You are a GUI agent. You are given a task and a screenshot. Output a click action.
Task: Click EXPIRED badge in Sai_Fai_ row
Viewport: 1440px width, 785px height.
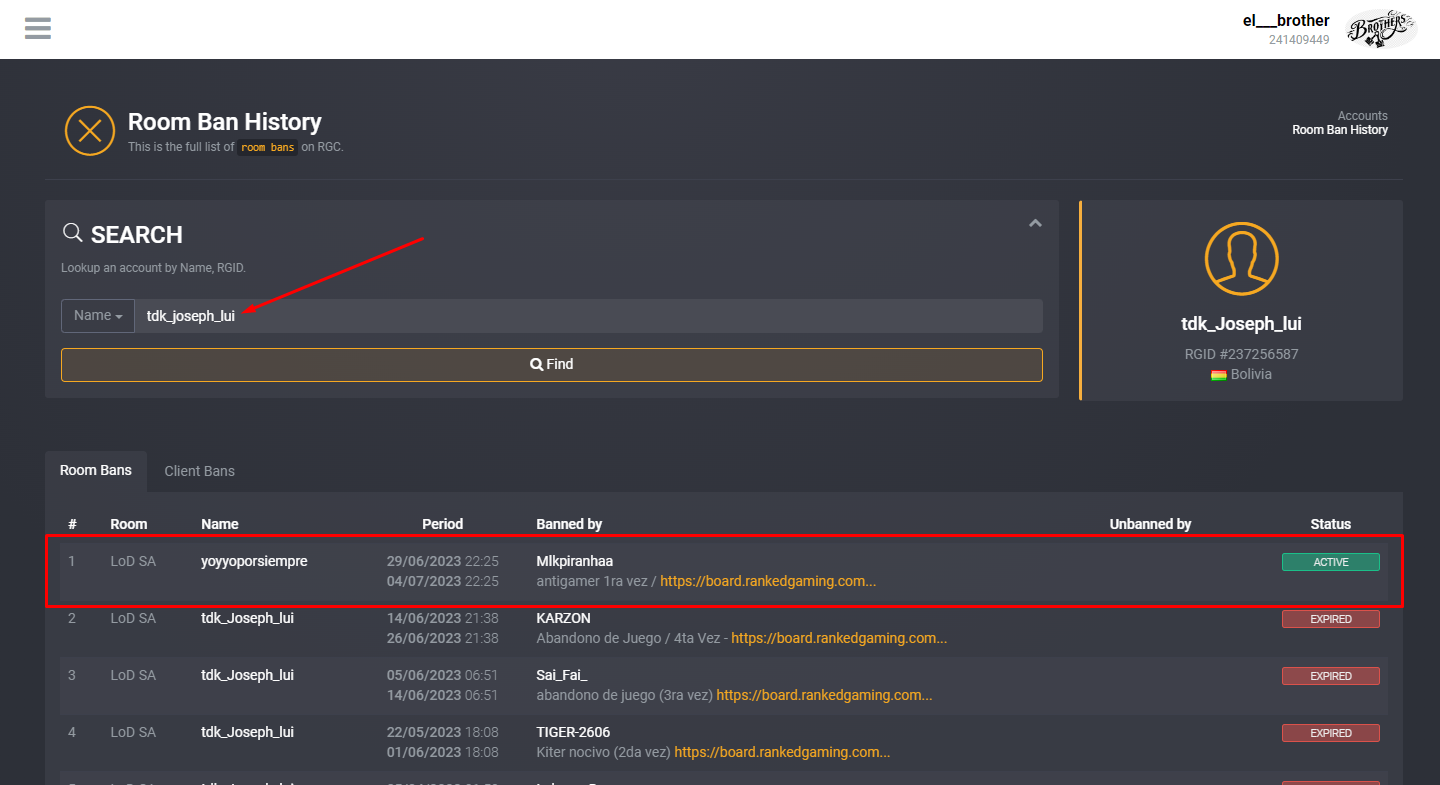click(x=1331, y=676)
